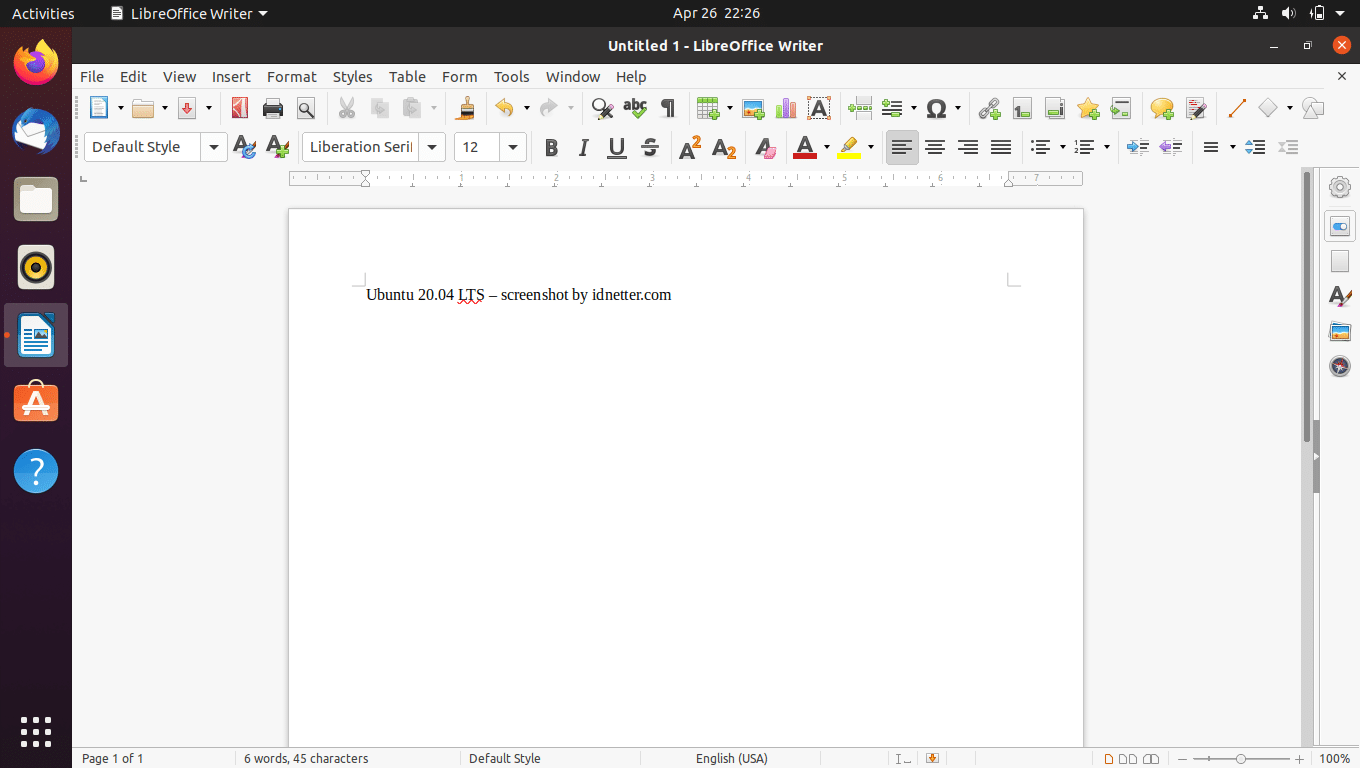Open the Styles menu
Image resolution: width=1360 pixels, height=768 pixels.
click(353, 76)
